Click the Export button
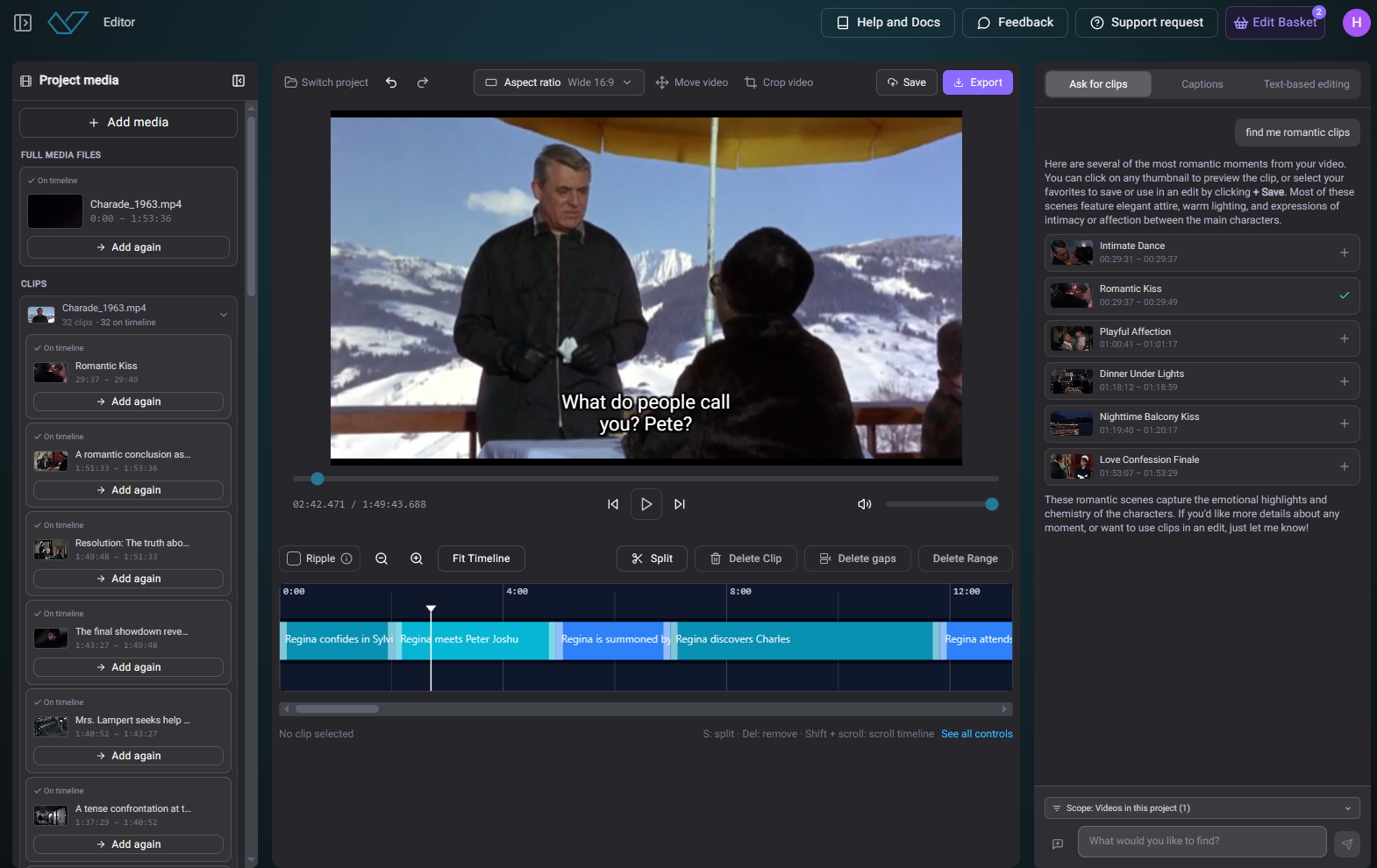Screen dimensions: 1377x868 pyautogui.click(x=978, y=82)
